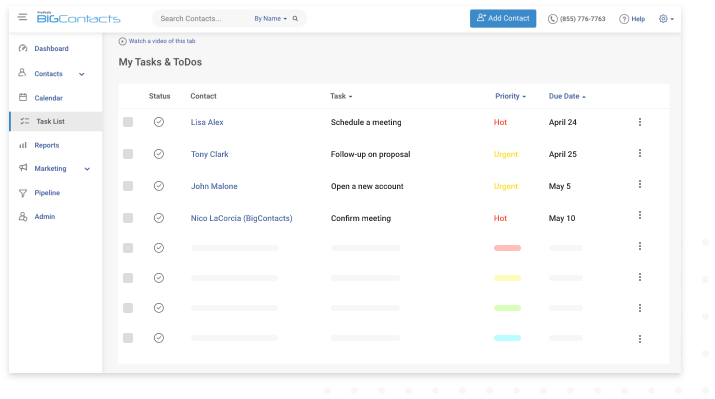Open three-dot menu for Lisa Alex task
Viewport: 715px width, 399px height.
[x=640, y=122]
